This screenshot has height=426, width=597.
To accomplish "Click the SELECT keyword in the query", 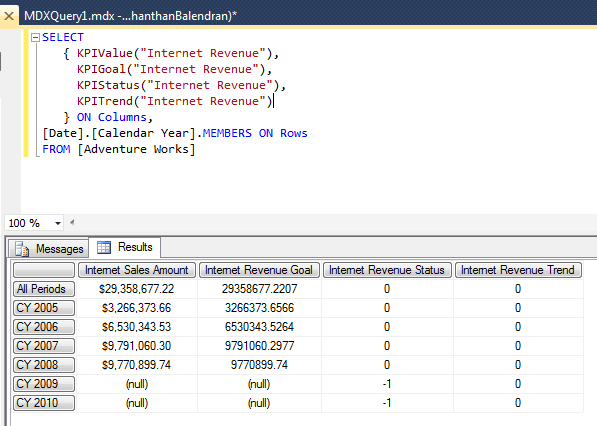I will coord(63,37).
